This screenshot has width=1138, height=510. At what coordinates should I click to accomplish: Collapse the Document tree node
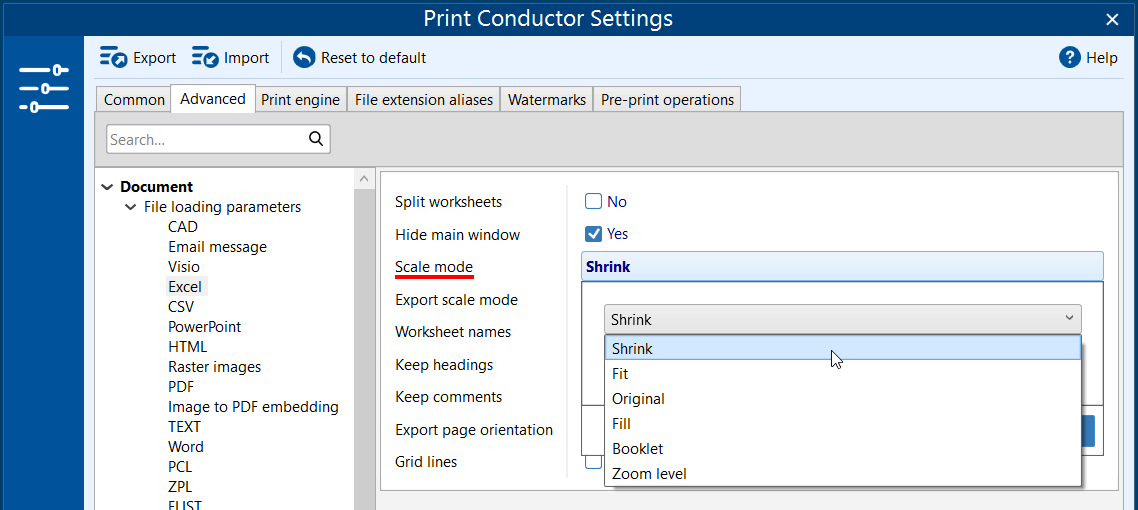click(x=107, y=187)
